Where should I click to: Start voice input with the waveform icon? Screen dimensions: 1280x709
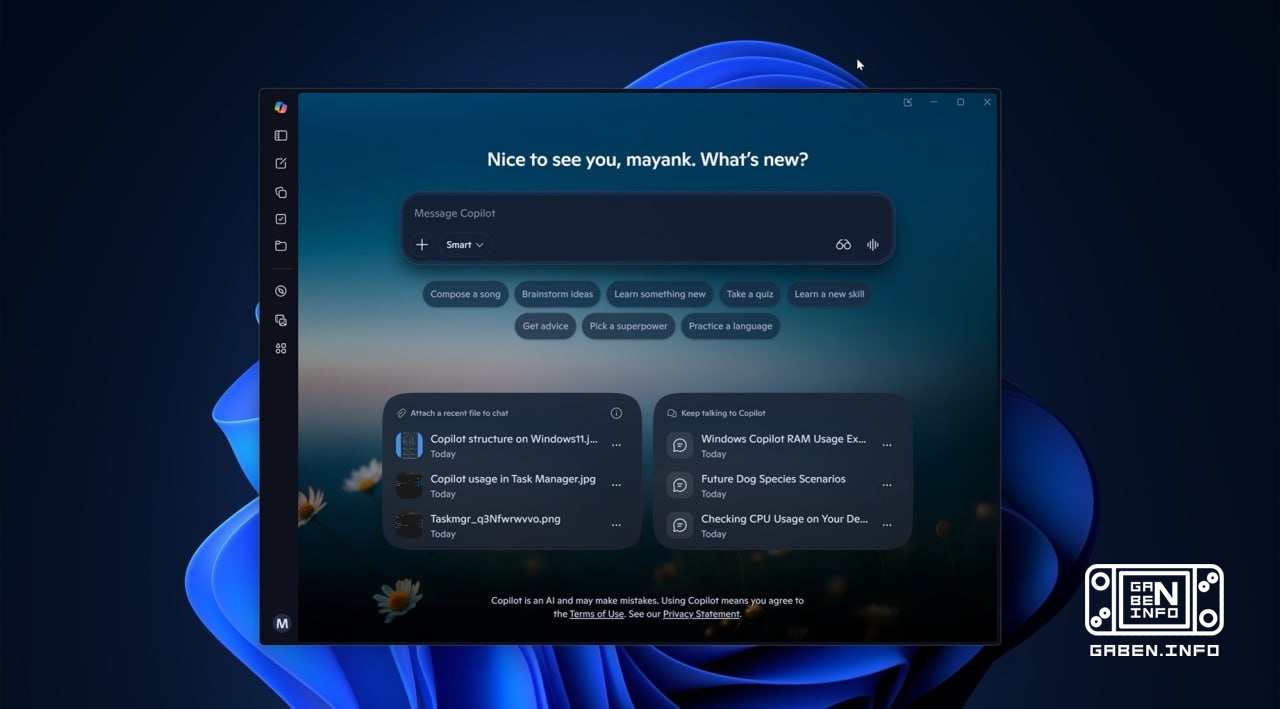coord(873,245)
